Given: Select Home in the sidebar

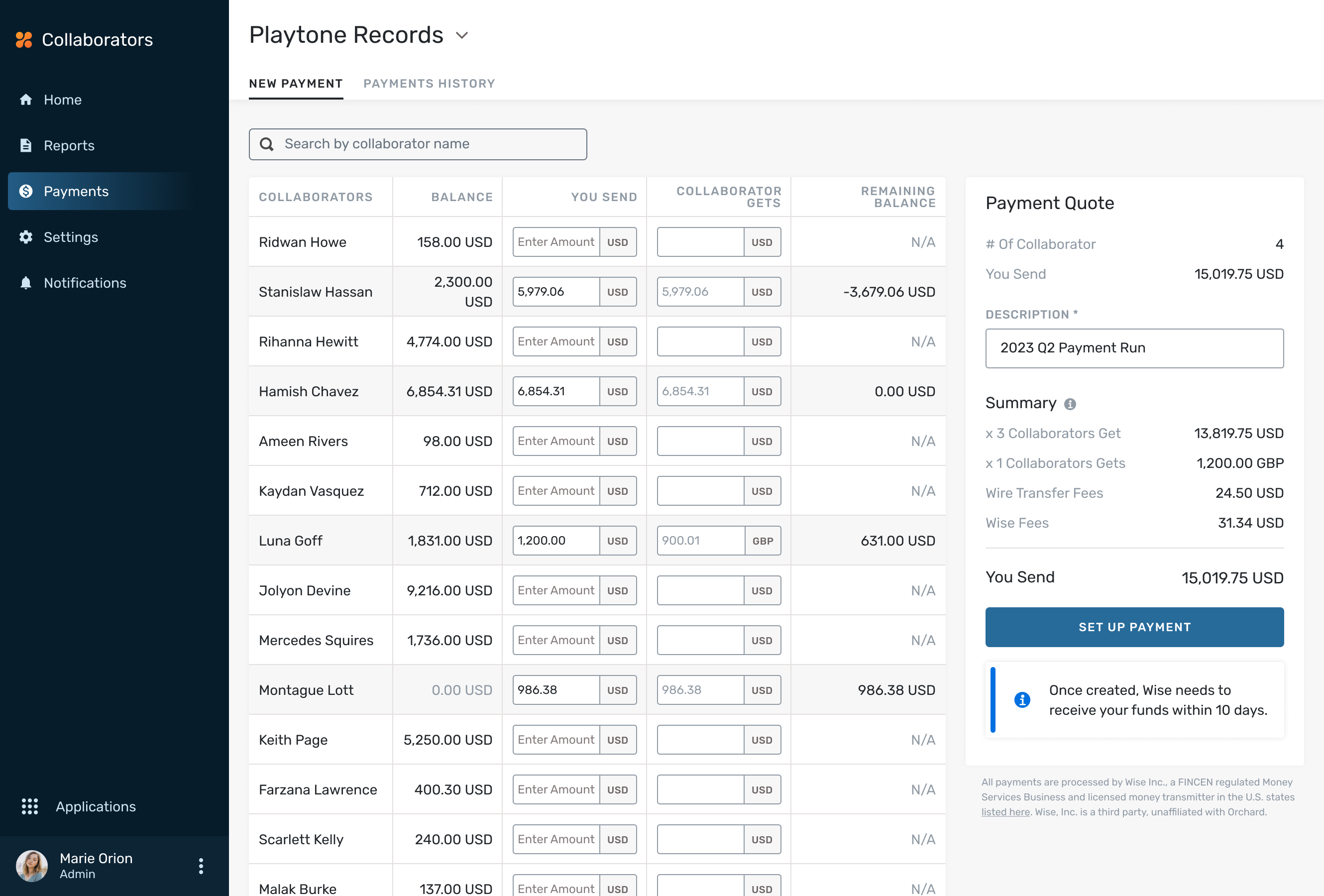Looking at the screenshot, I should tap(62, 100).
